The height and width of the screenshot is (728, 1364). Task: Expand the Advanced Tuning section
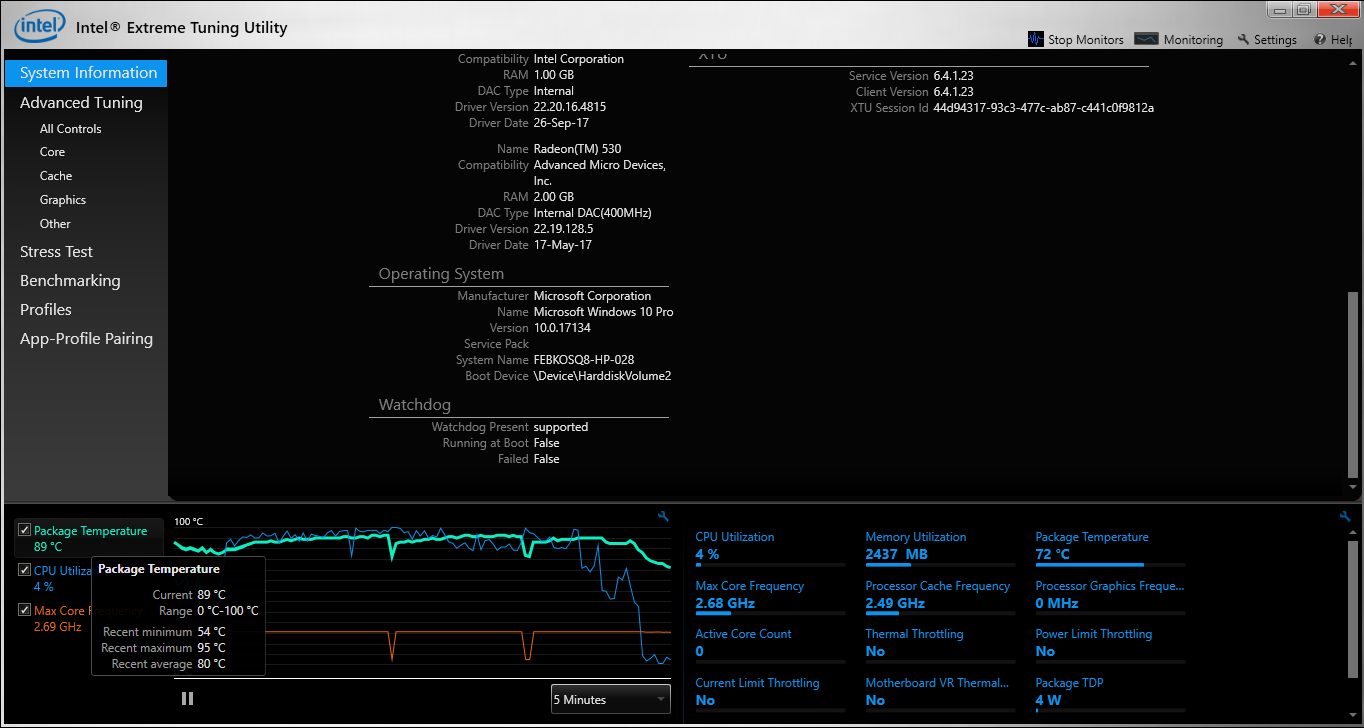[81, 103]
